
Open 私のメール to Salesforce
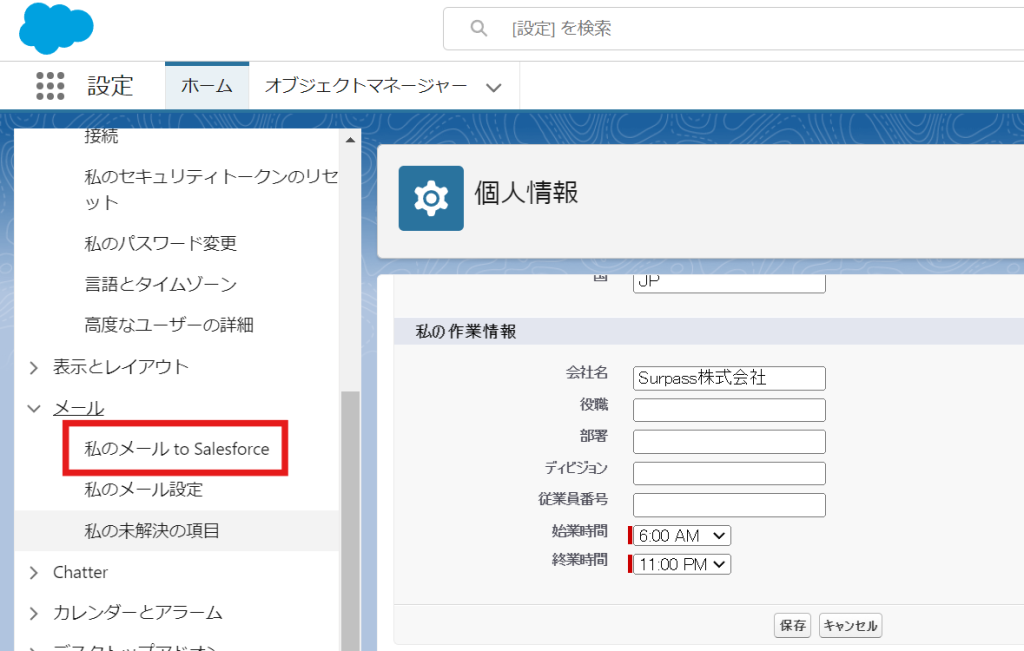click(177, 449)
